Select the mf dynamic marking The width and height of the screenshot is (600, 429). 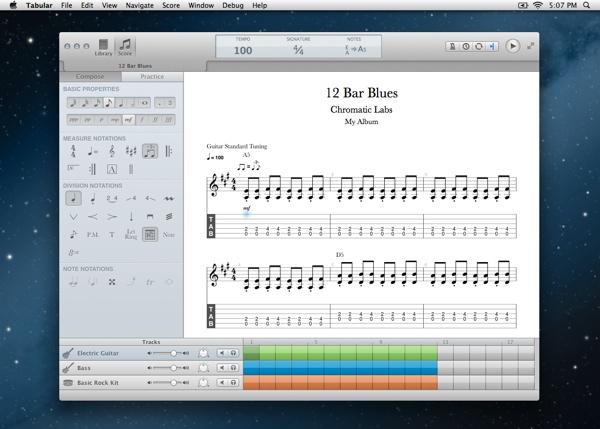(130, 120)
